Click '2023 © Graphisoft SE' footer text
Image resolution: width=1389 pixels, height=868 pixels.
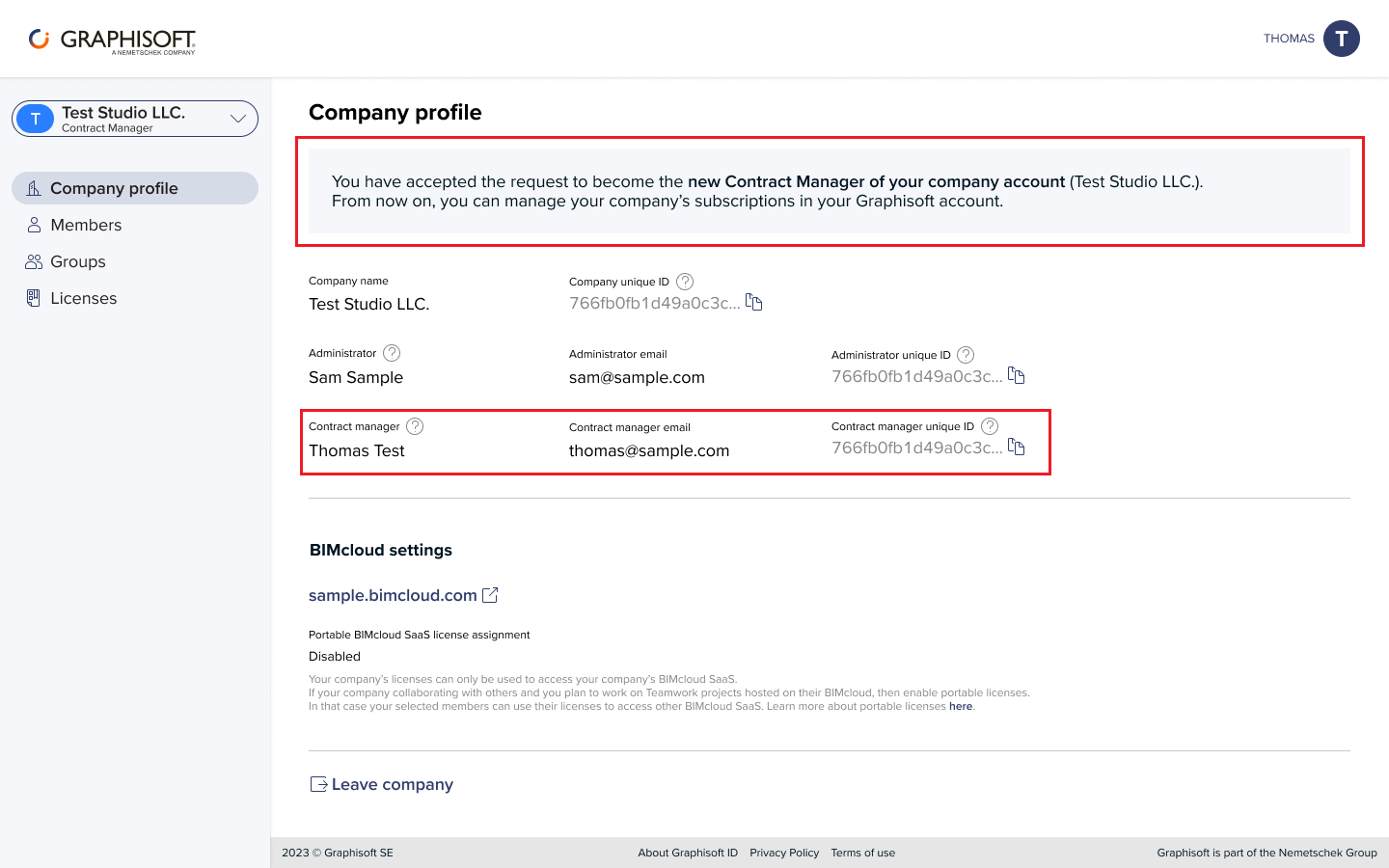click(338, 853)
